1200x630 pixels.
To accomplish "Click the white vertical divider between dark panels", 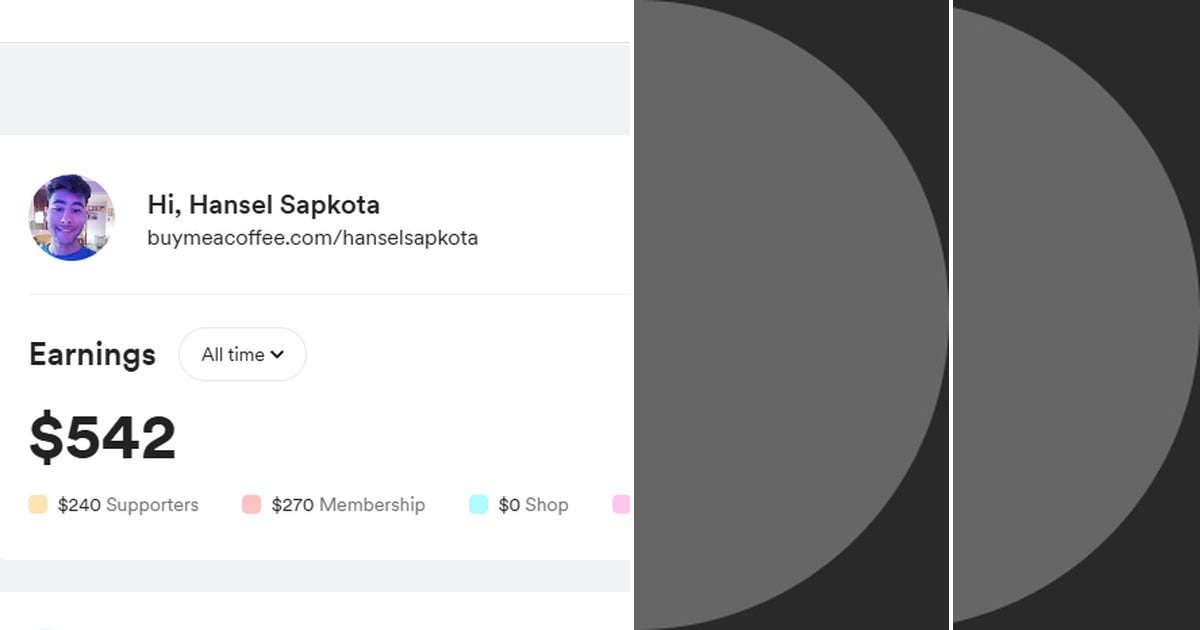I will click(950, 315).
